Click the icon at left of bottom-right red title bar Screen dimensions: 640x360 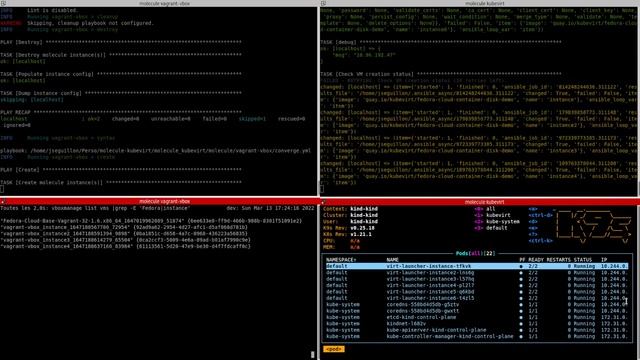coord(323,202)
